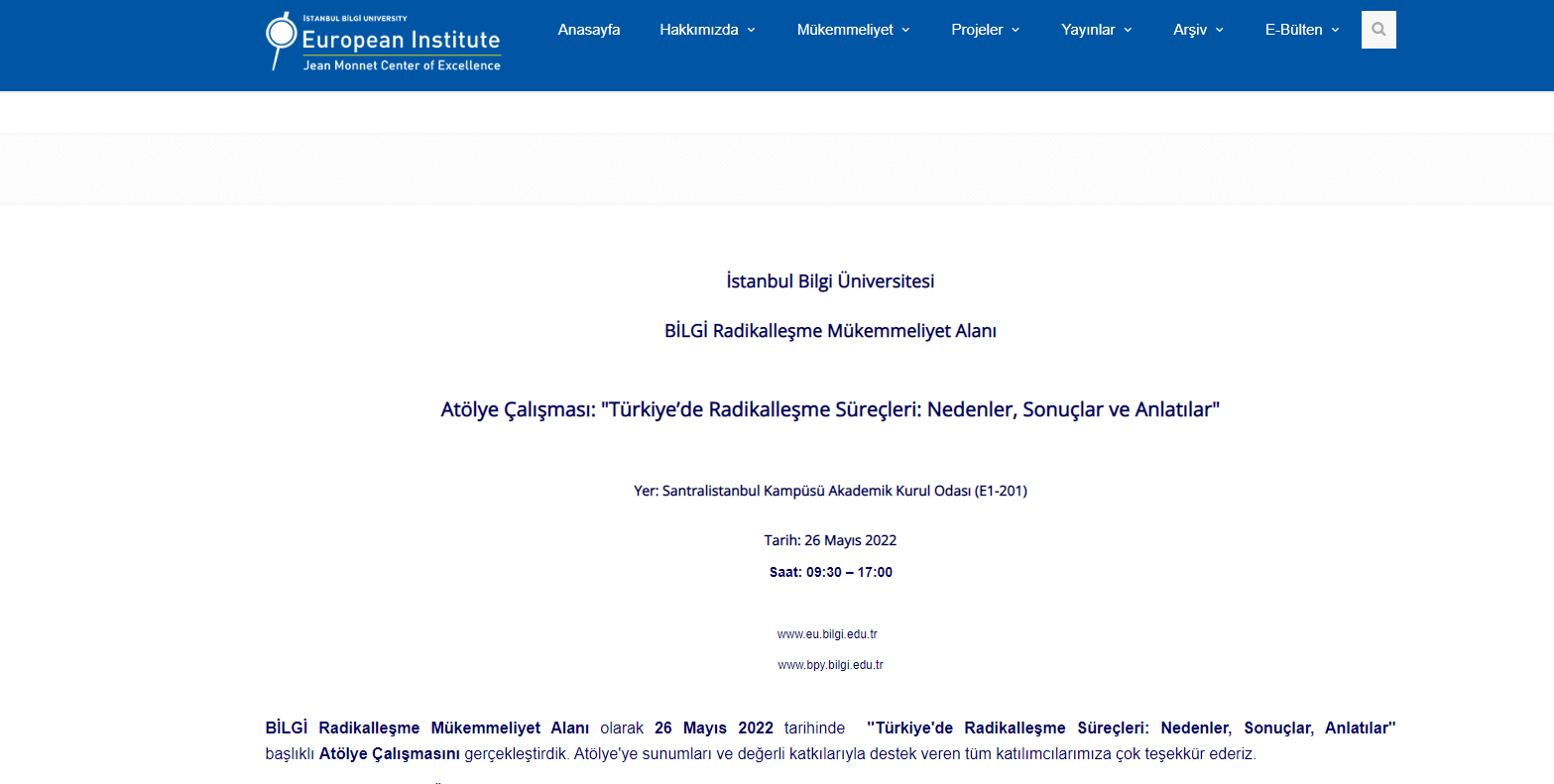Open the search magnifier icon

[1378, 30]
